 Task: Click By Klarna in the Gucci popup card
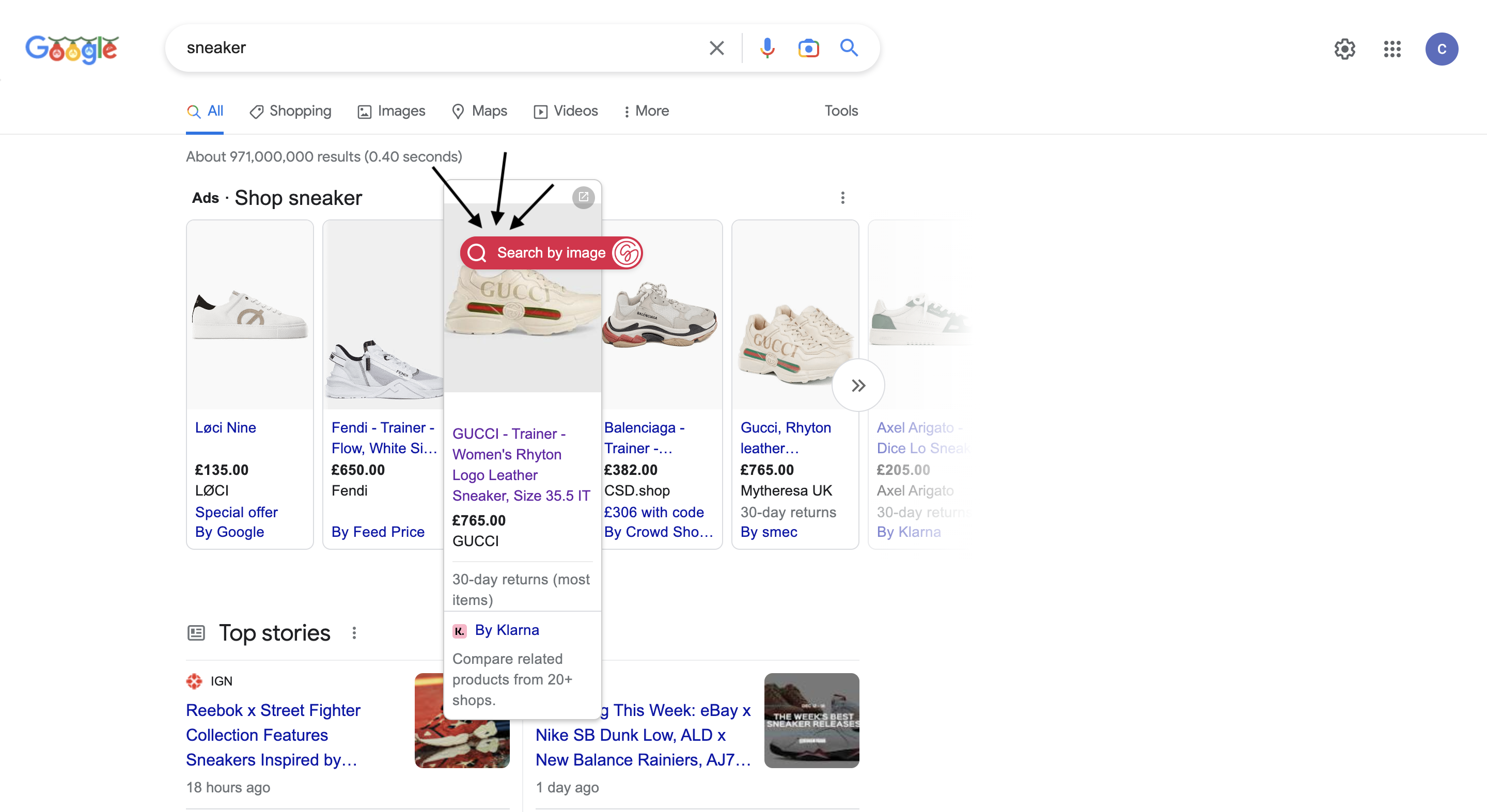[506, 630]
